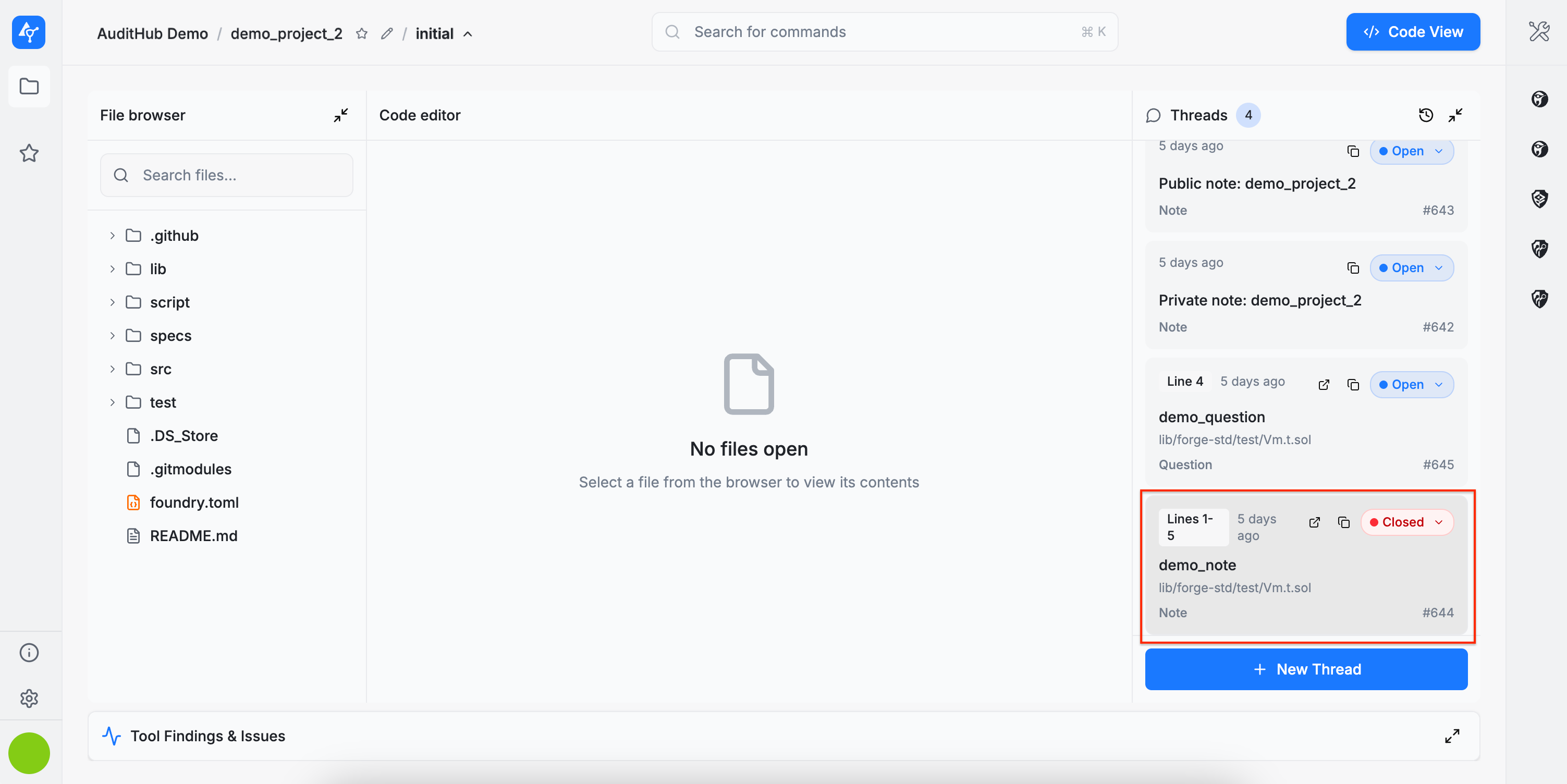Viewport: 1567px width, 784px height.
Task: Switch to Code View
Action: point(1413,32)
